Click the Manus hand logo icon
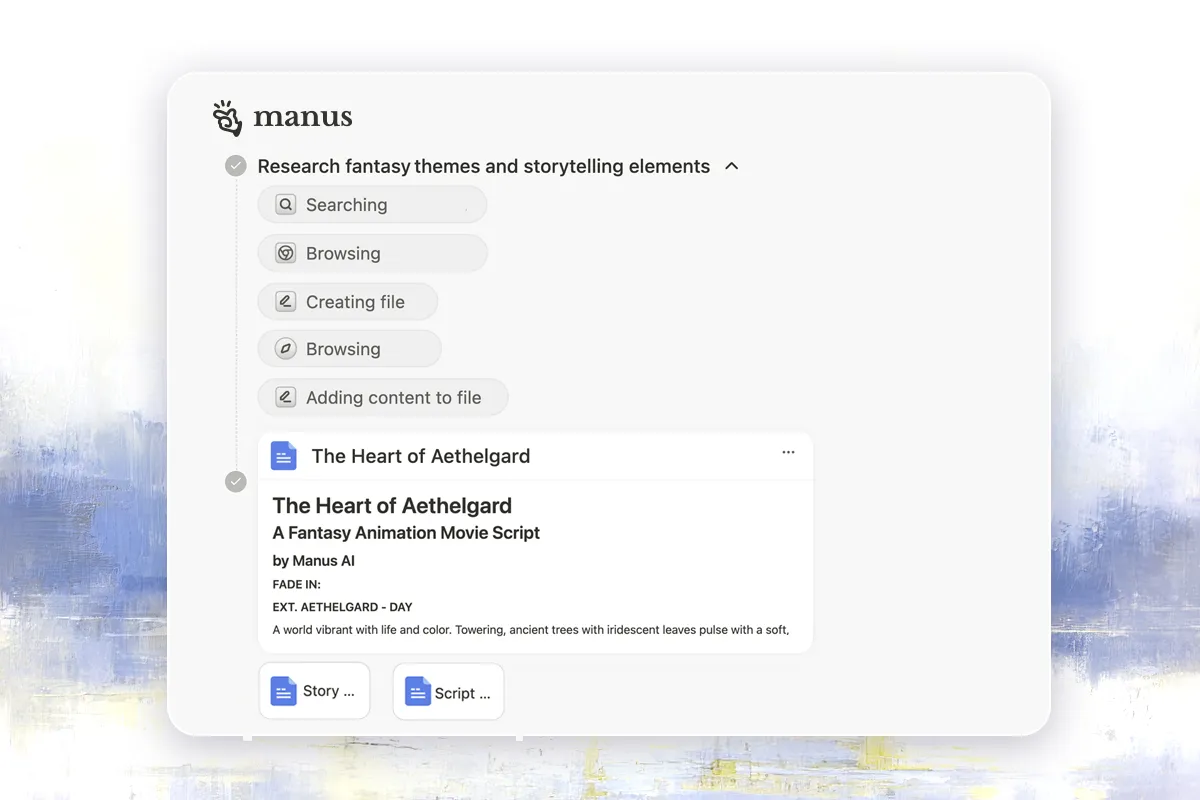1200x800 pixels. click(228, 118)
